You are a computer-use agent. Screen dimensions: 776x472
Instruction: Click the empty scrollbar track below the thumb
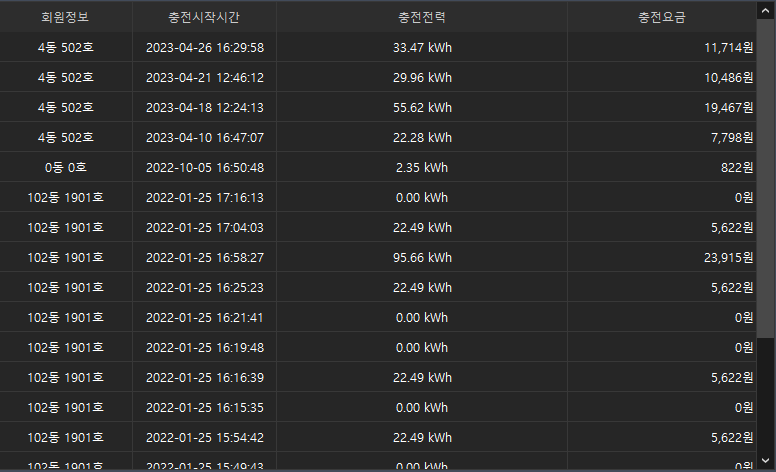click(x=764, y=400)
